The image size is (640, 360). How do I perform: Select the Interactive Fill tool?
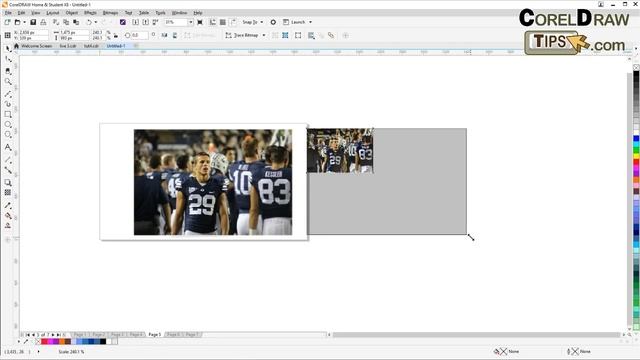[8, 216]
